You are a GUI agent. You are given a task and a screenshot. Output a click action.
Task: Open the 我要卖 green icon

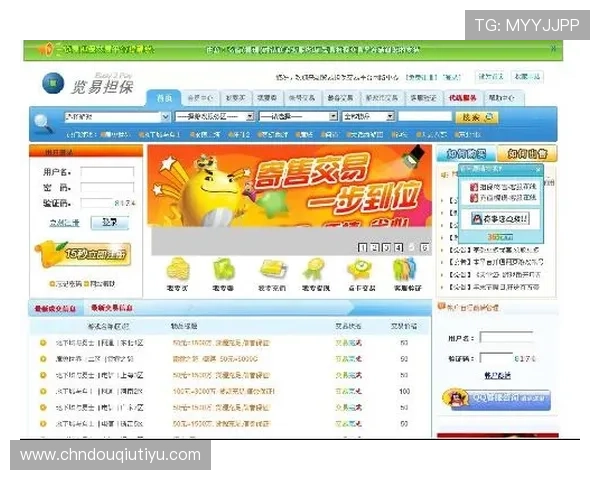223,269
